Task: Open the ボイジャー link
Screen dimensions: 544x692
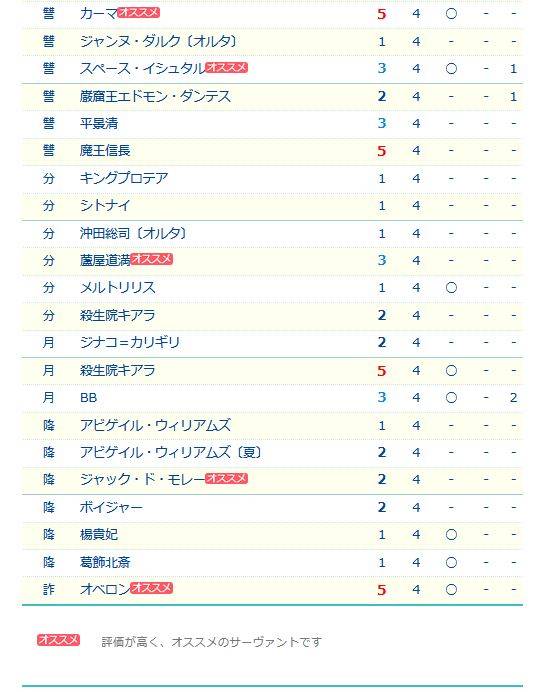Action: click(x=111, y=508)
